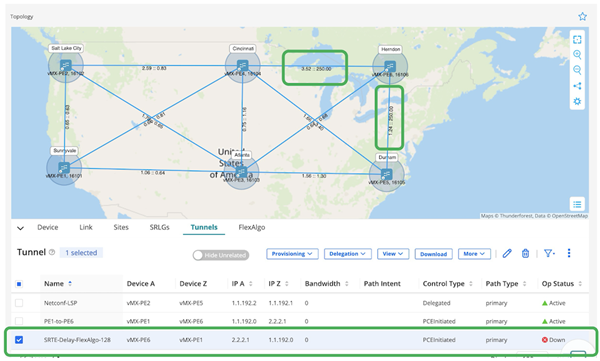Viewport: 600px width, 361px height.
Task: Edit selected tunnel with pencil icon
Action: coord(507,253)
